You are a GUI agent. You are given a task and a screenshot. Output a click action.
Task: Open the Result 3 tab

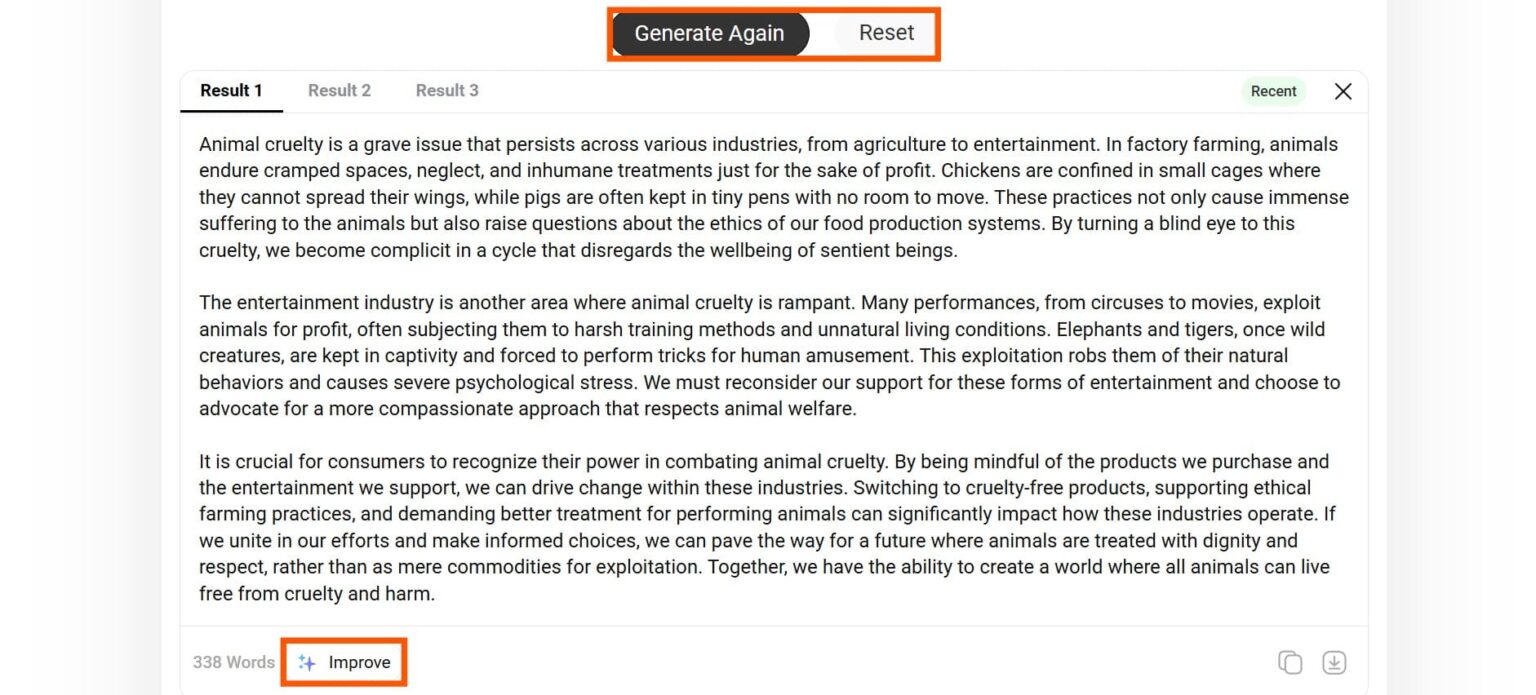[x=446, y=90]
